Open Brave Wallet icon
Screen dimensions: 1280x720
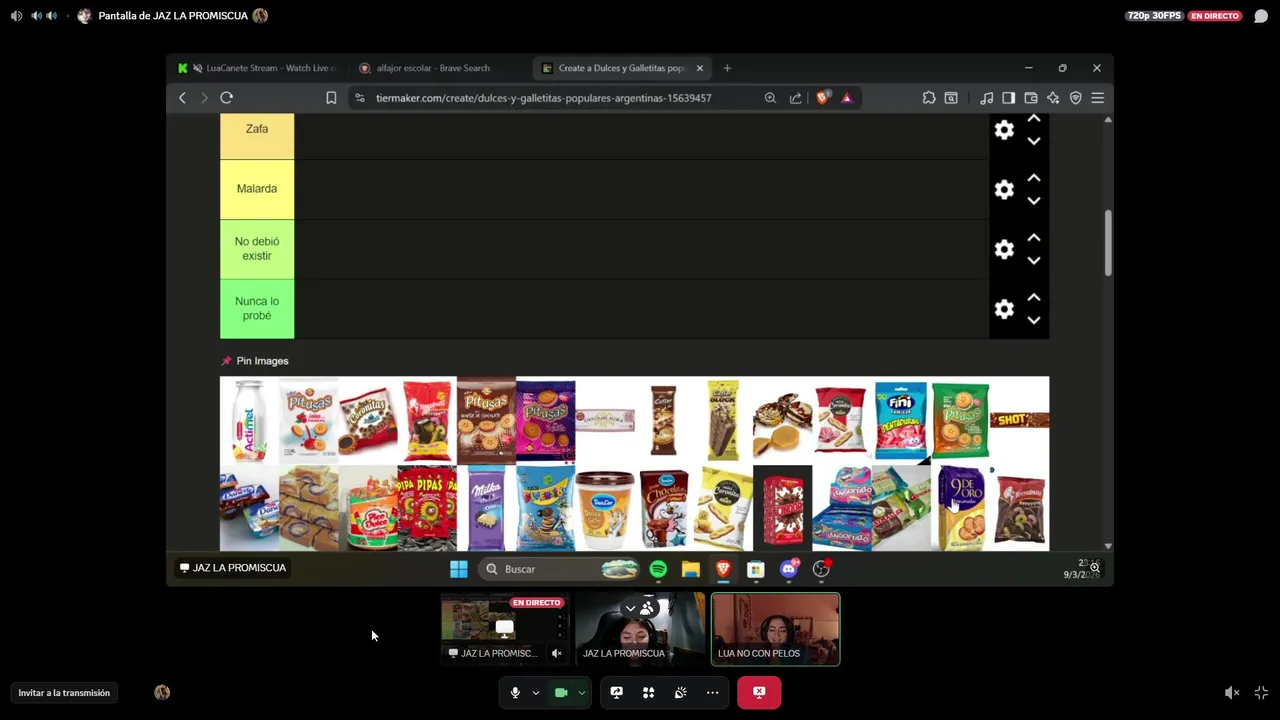coord(1031,98)
